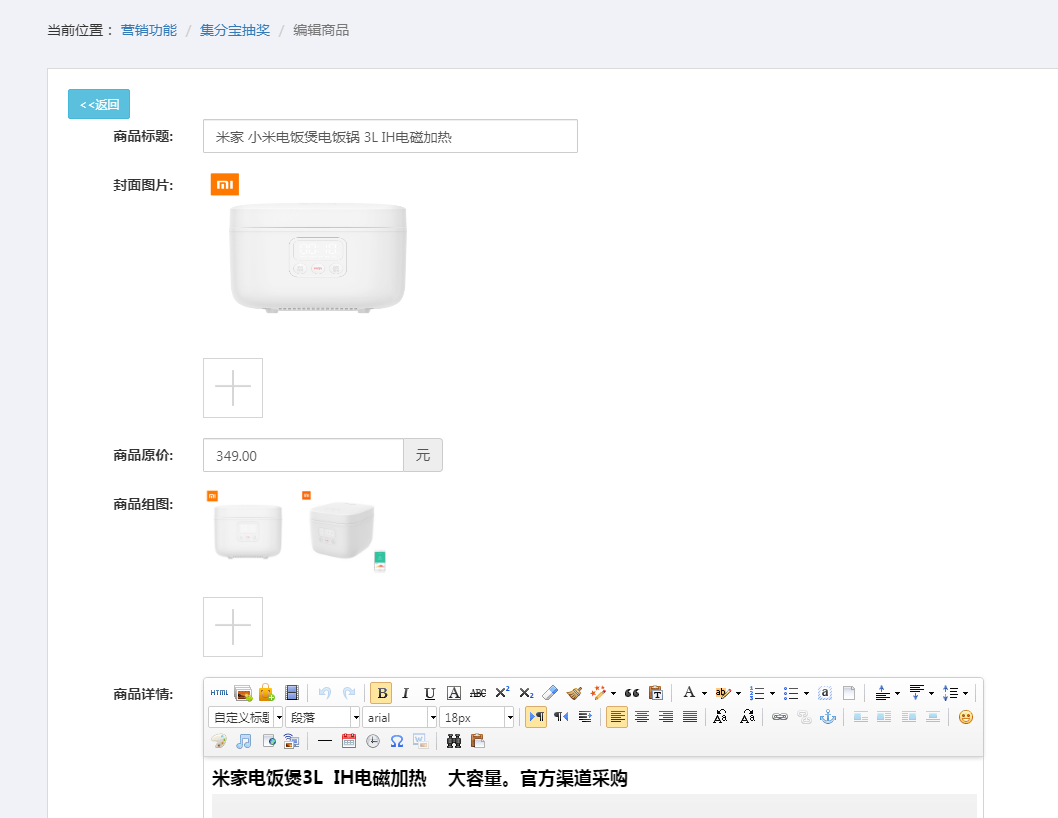Screen dimensions: 1058x818
Task: Click the <<返回 back button
Action: (99, 104)
